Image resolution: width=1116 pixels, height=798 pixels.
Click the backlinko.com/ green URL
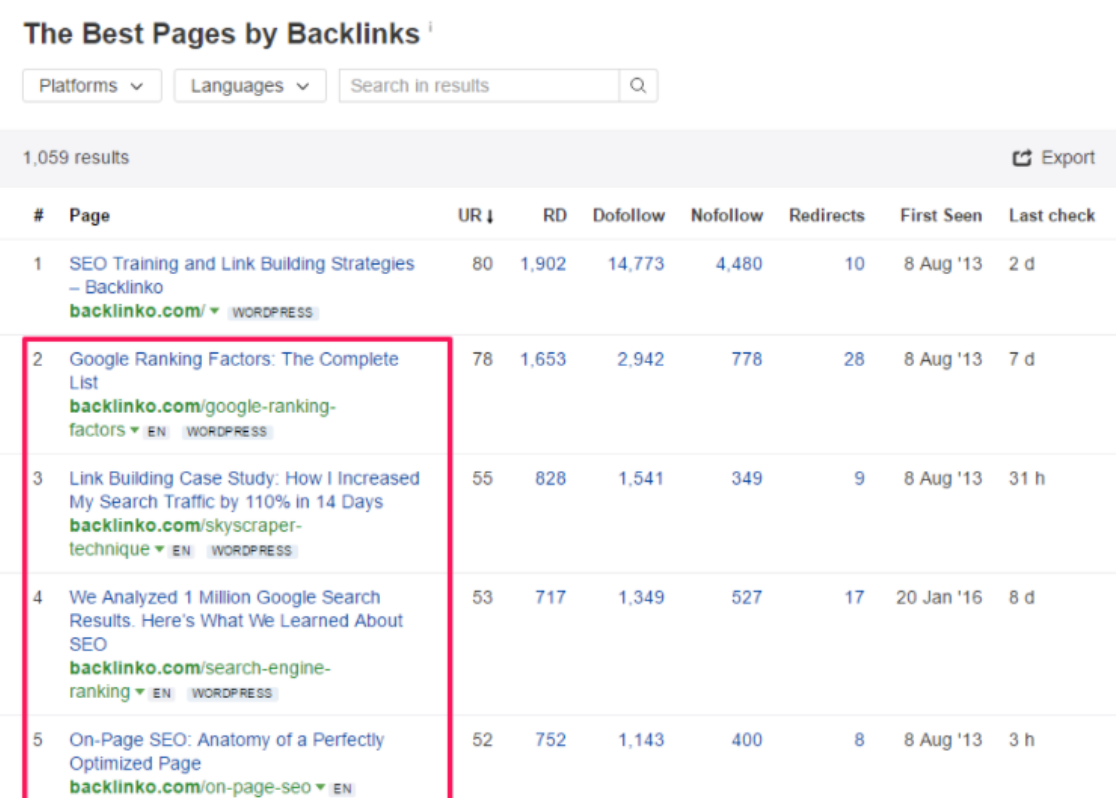coord(137,311)
